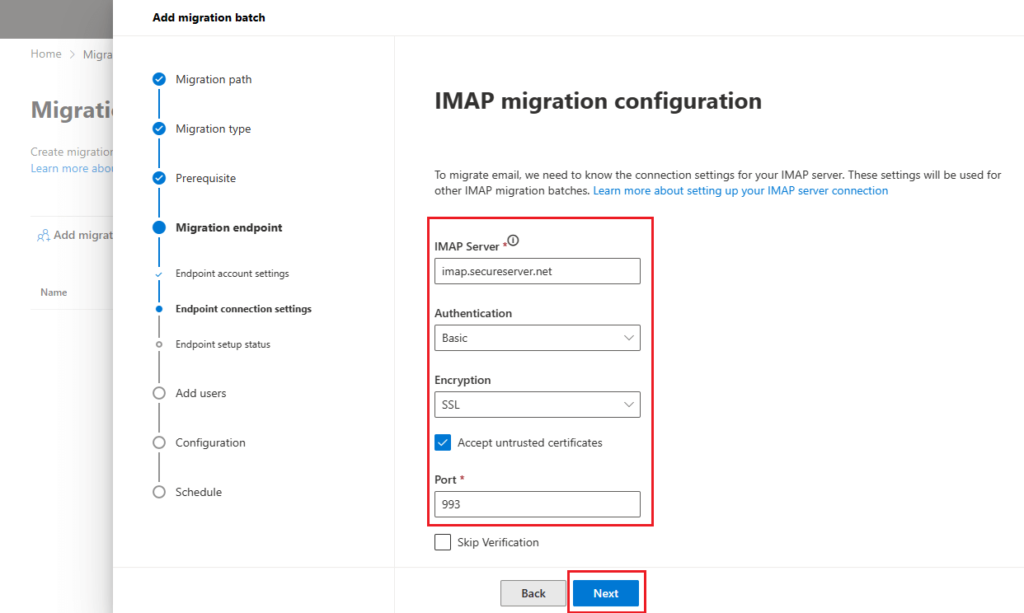Click the checkmark icon on Migration path step
Viewport: 1024px width, 613px height.
159,79
